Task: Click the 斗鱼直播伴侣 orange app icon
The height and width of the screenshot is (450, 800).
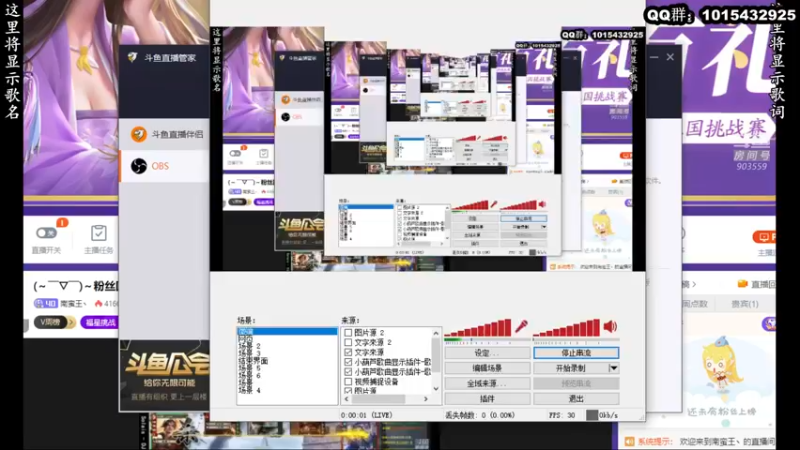Action: (x=138, y=134)
